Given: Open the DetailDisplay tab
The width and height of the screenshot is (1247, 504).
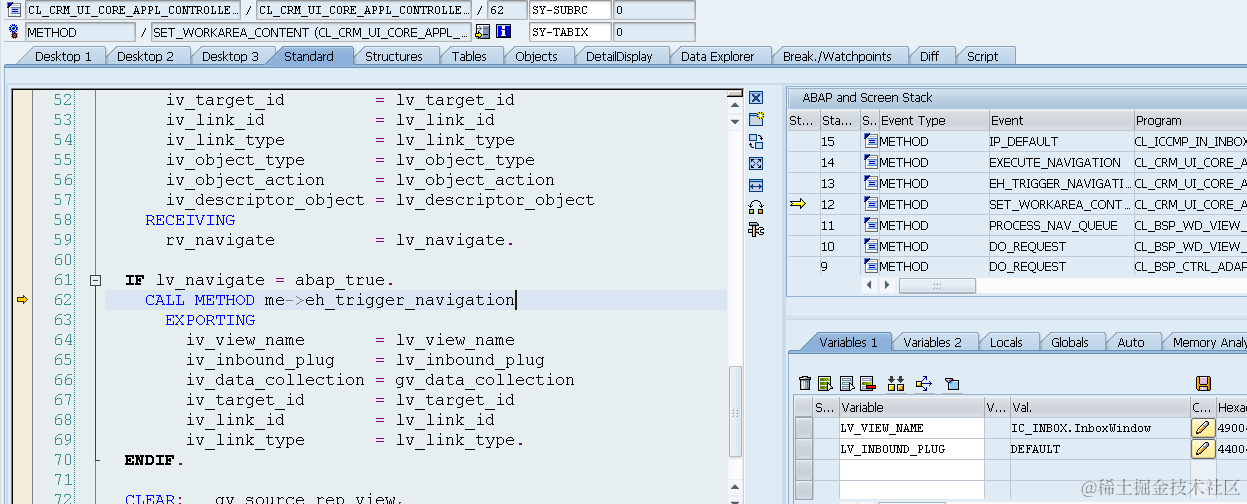Looking at the screenshot, I should pos(619,56).
